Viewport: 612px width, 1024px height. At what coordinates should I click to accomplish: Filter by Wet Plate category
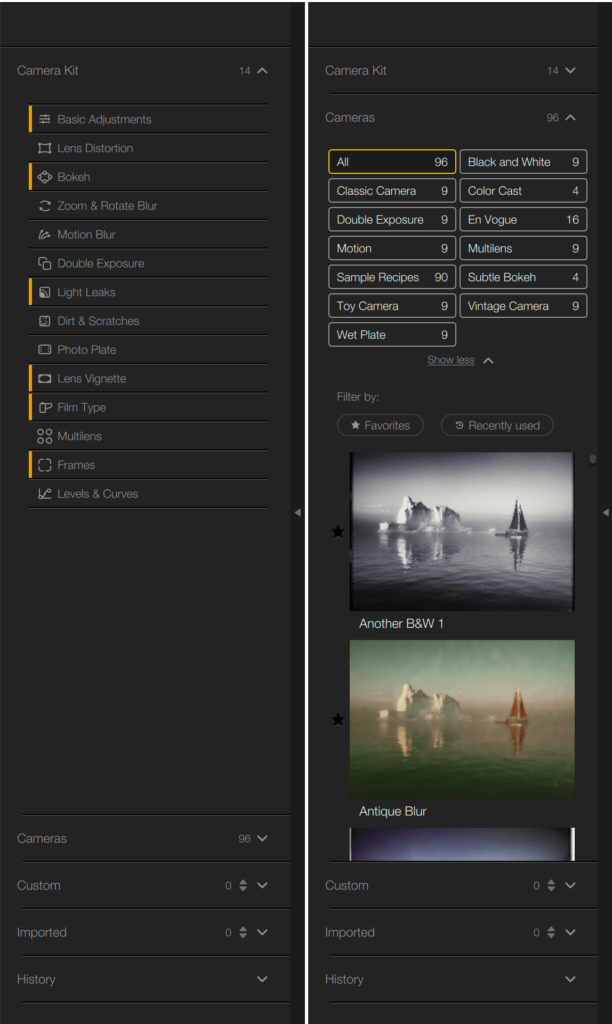[x=392, y=334]
